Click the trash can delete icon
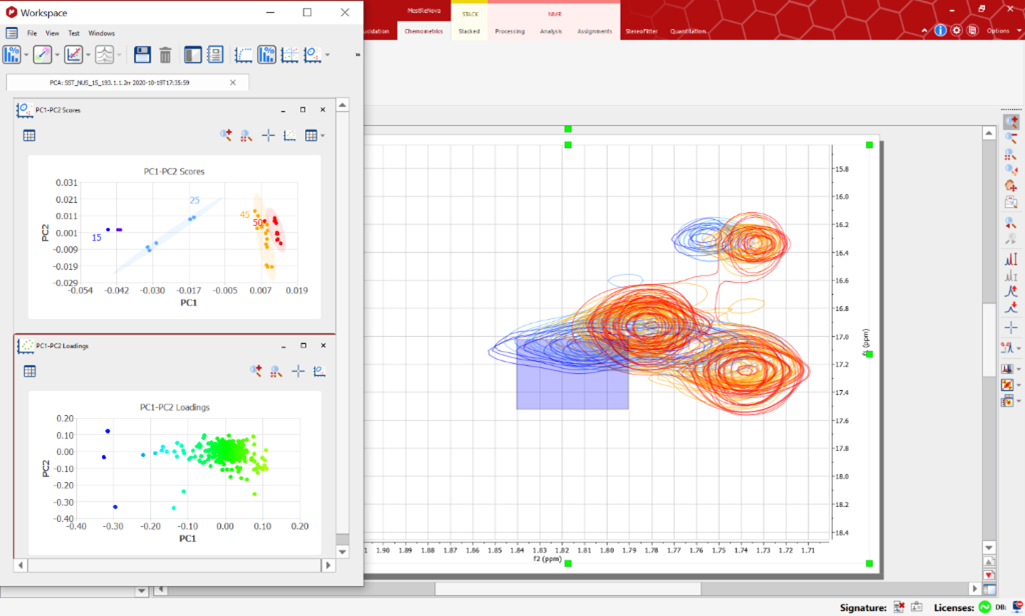 point(165,55)
